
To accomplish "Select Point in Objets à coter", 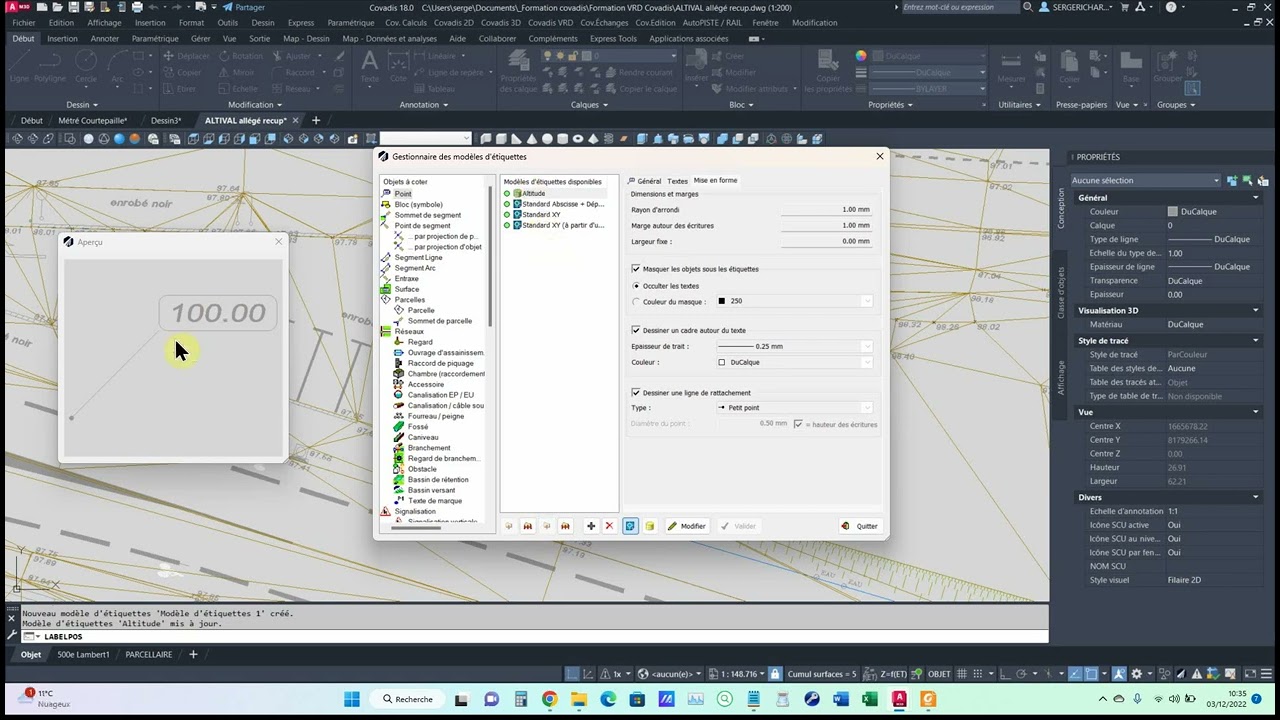I will pyautogui.click(x=403, y=193).
